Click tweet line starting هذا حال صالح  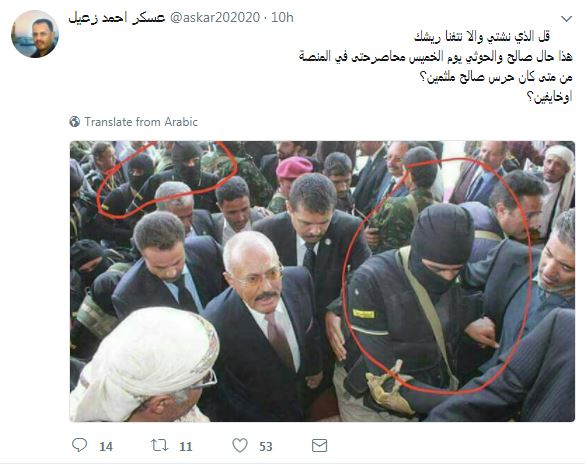(x=436, y=57)
